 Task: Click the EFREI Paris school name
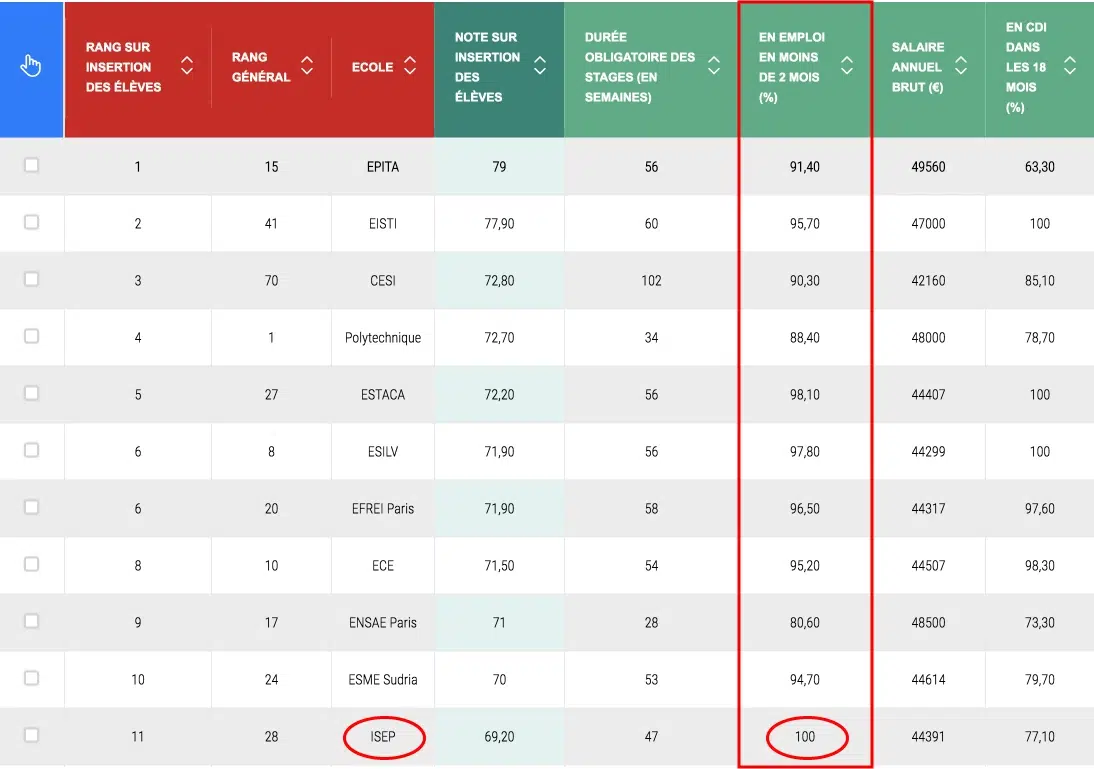click(383, 509)
